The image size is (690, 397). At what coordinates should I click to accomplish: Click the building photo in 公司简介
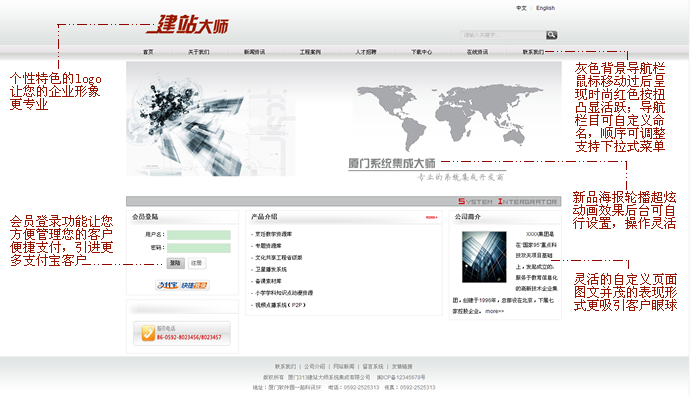tap(484, 257)
